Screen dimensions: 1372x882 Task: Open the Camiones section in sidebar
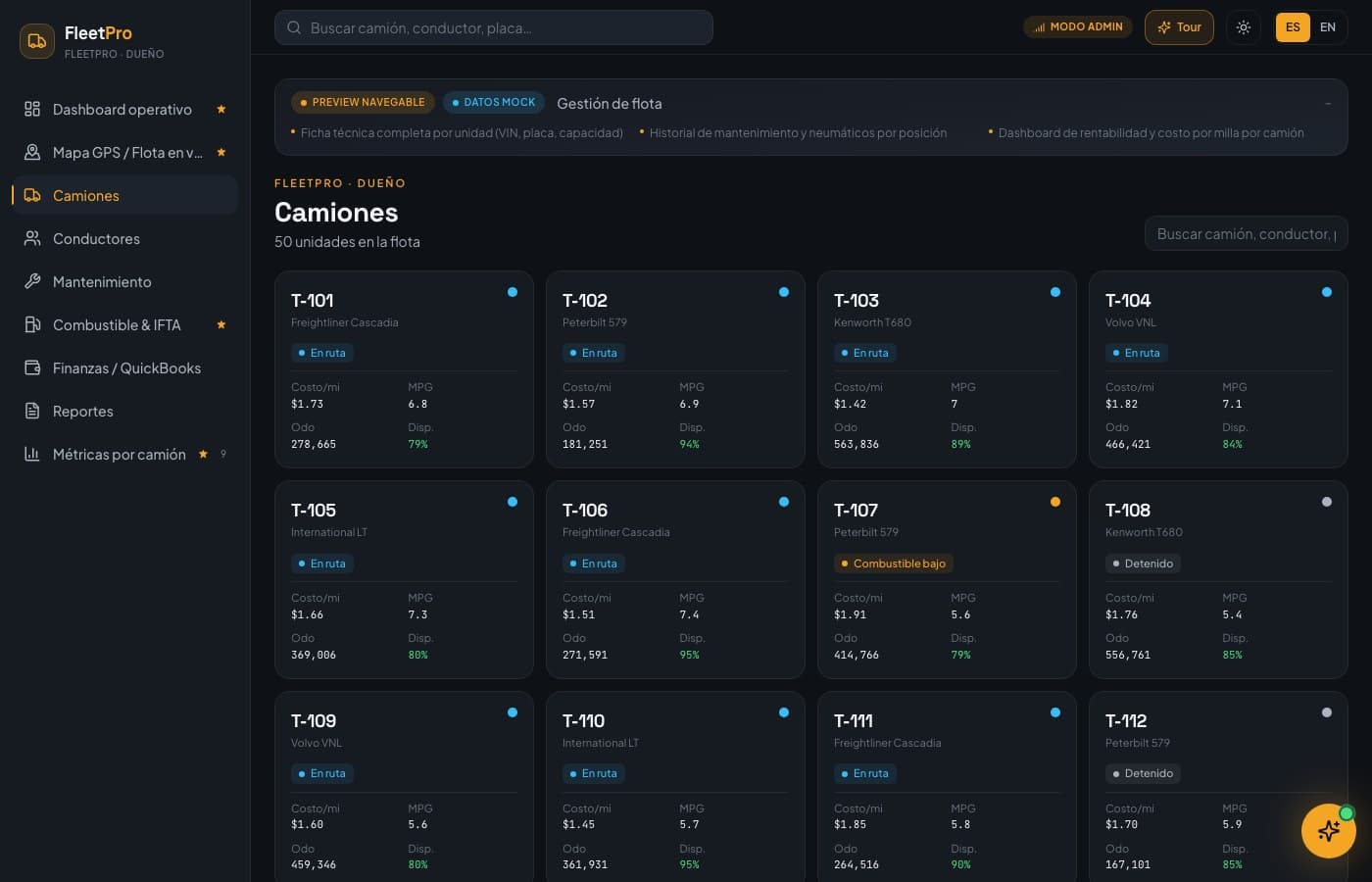[124, 195]
